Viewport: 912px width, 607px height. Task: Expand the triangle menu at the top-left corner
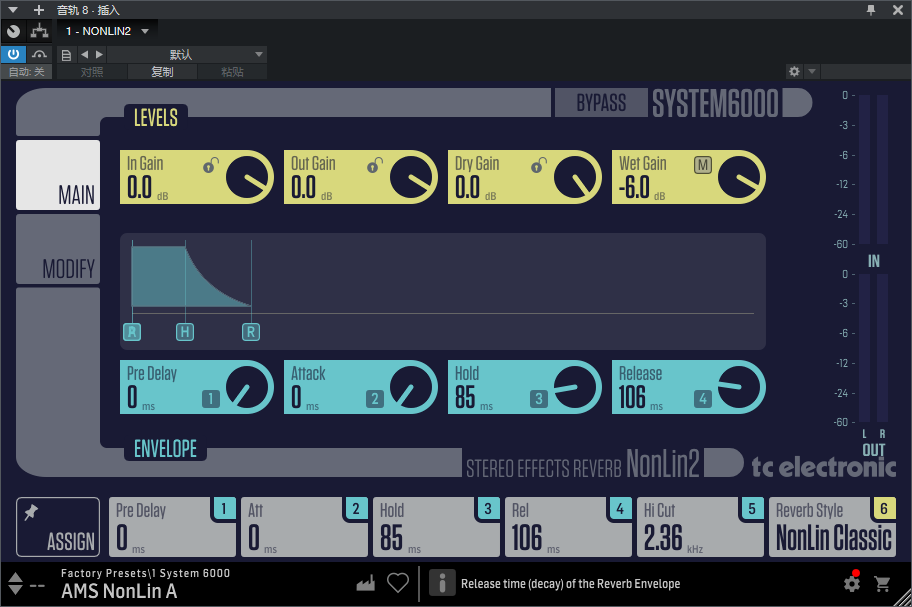13,10
